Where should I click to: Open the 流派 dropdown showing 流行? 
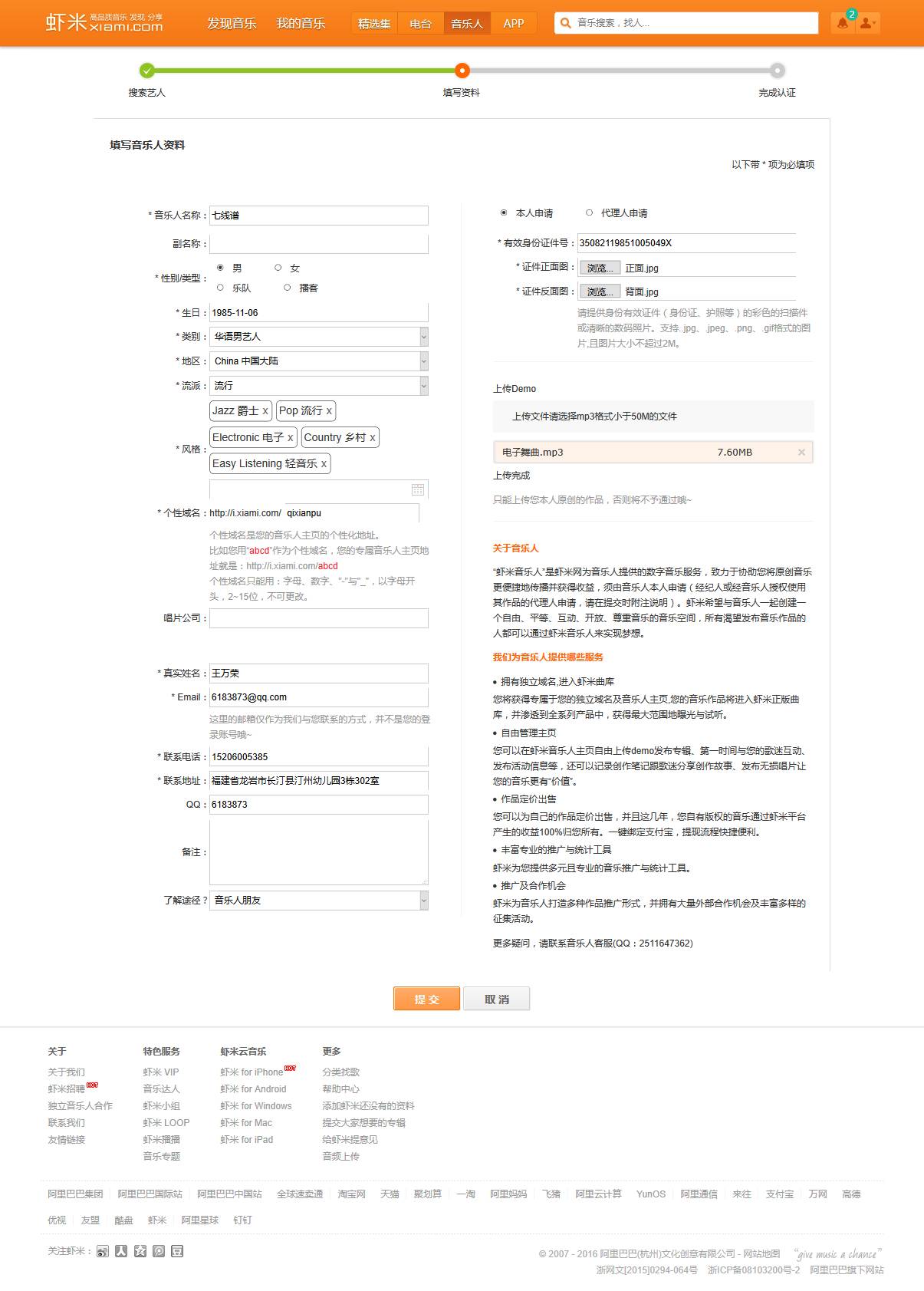319,386
